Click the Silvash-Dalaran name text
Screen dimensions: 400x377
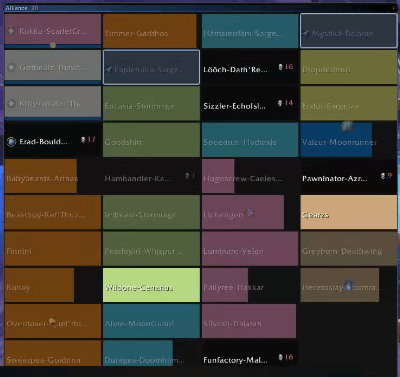click(232, 324)
